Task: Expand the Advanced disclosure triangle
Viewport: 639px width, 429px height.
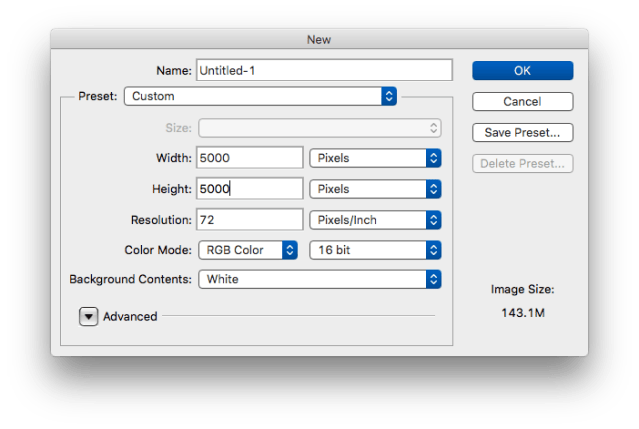Action: (89, 316)
